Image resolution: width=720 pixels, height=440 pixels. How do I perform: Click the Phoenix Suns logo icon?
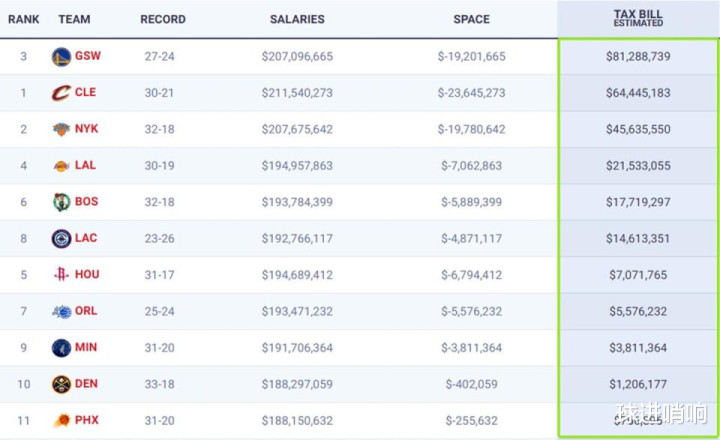coord(61,420)
